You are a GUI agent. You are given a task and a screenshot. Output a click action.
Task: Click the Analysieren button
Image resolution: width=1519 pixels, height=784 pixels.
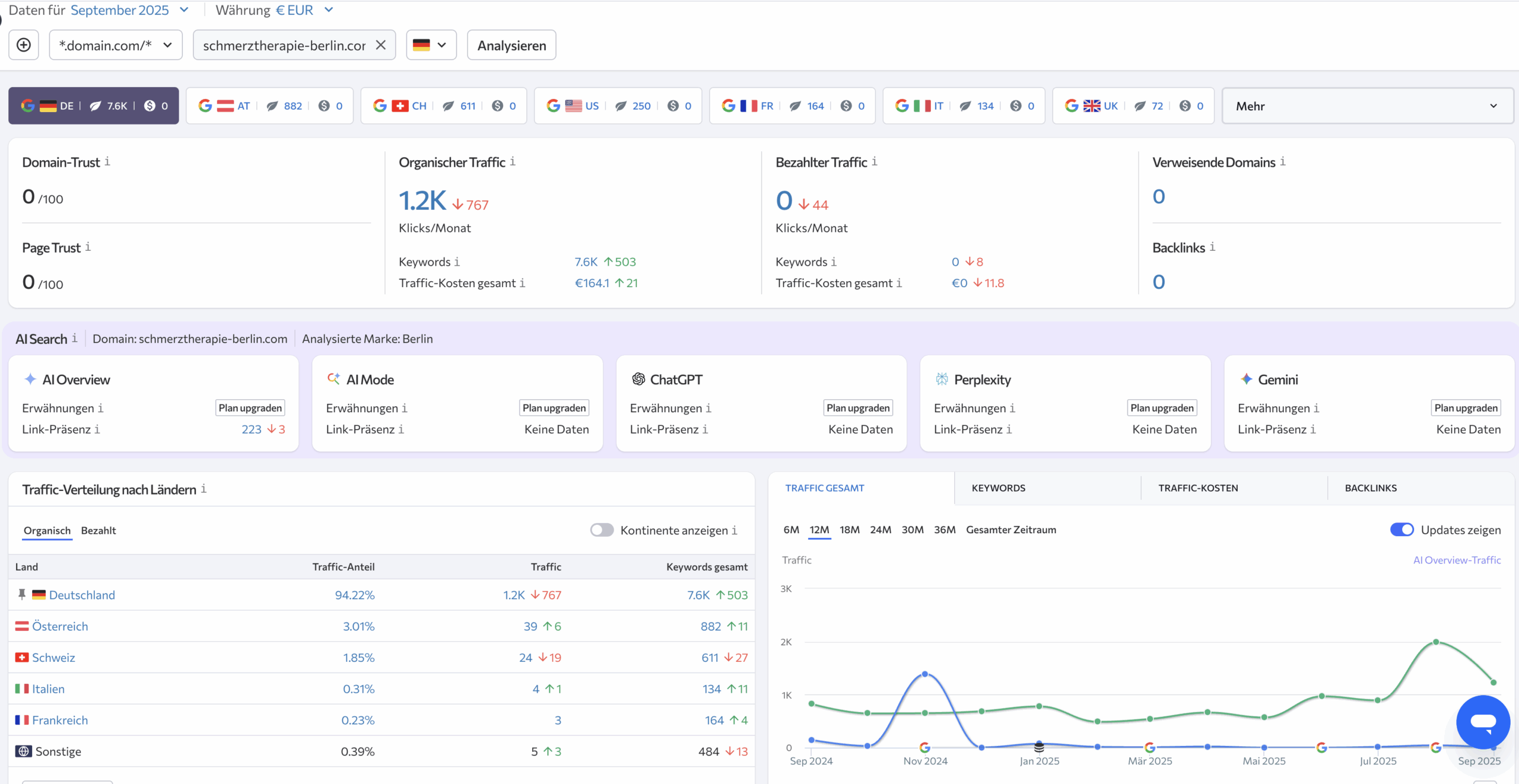(511, 45)
